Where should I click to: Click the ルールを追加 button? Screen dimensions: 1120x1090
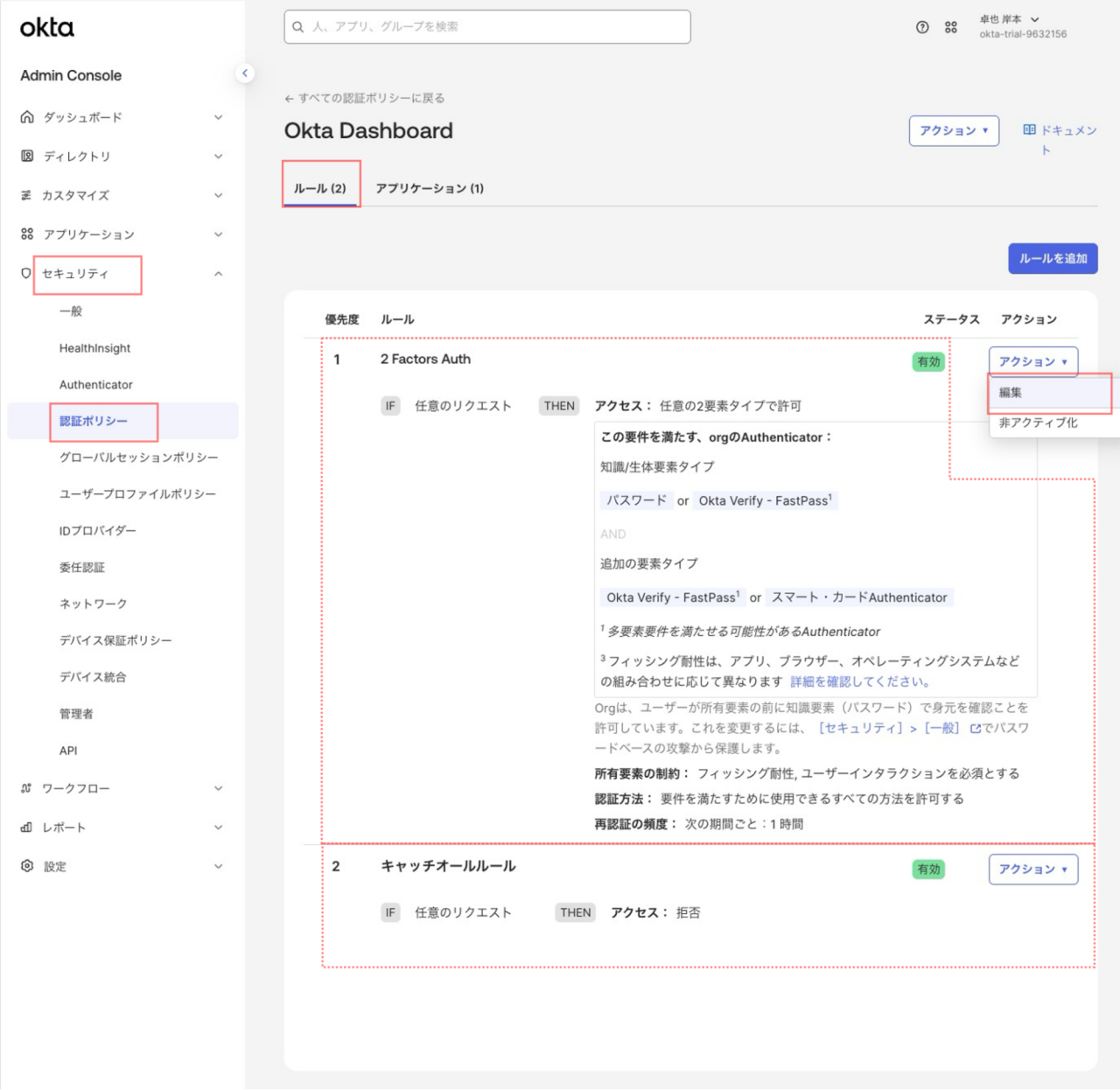tap(1053, 259)
